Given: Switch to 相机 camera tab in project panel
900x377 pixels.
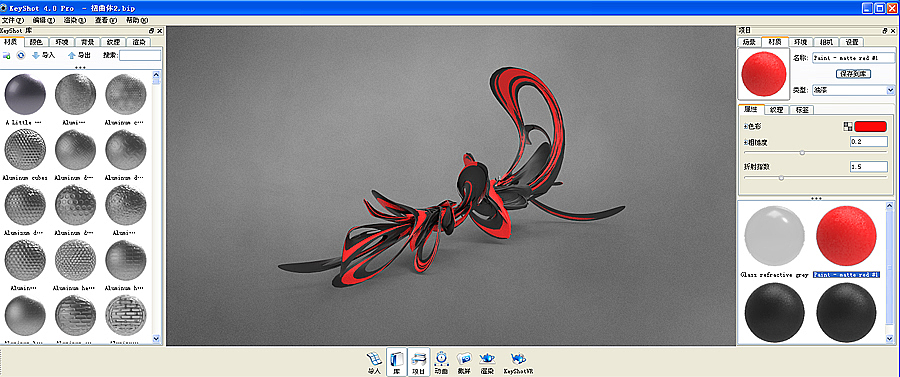Looking at the screenshot, I should (x=827, y=42).
